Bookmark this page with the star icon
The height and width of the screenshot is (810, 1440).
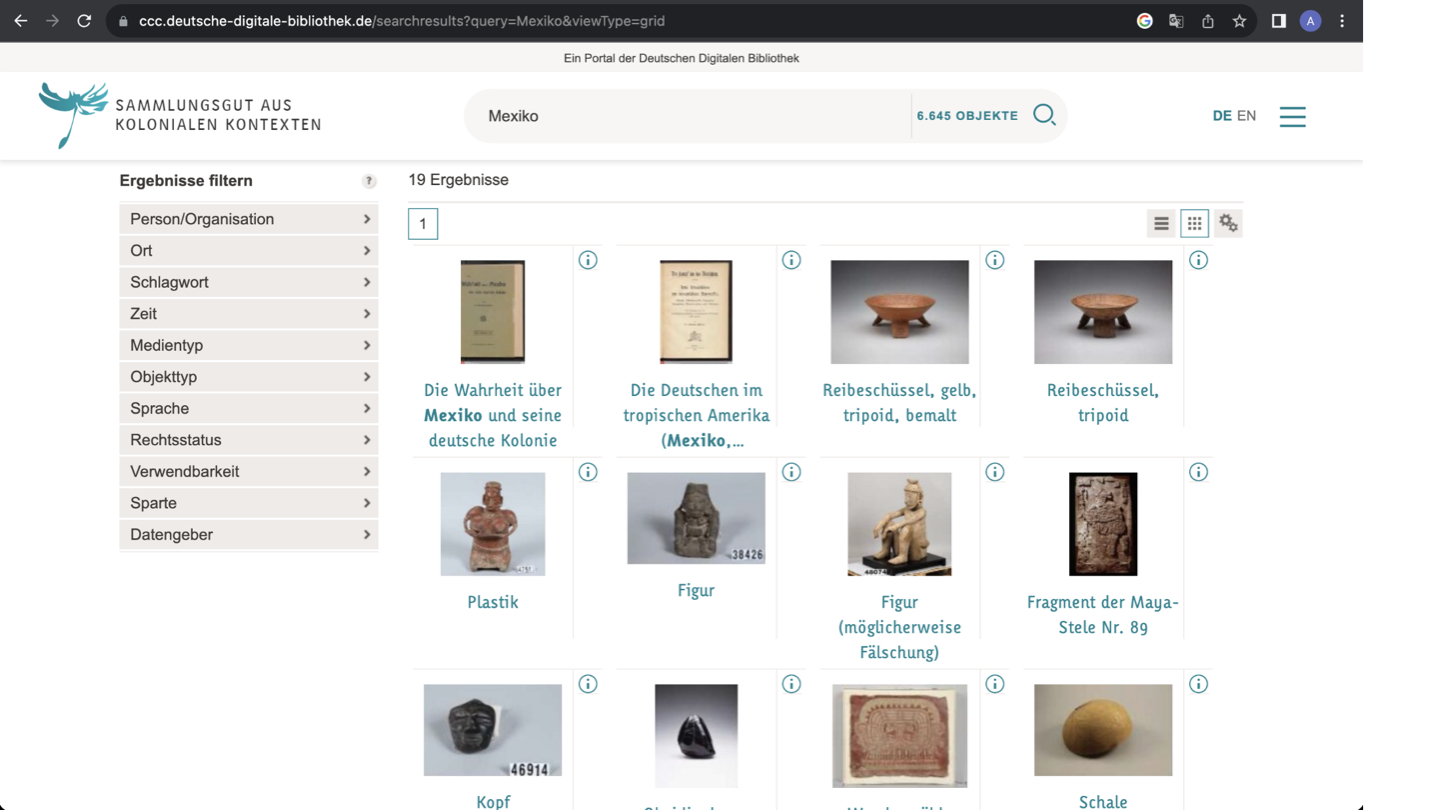[x=1239, y=21]
